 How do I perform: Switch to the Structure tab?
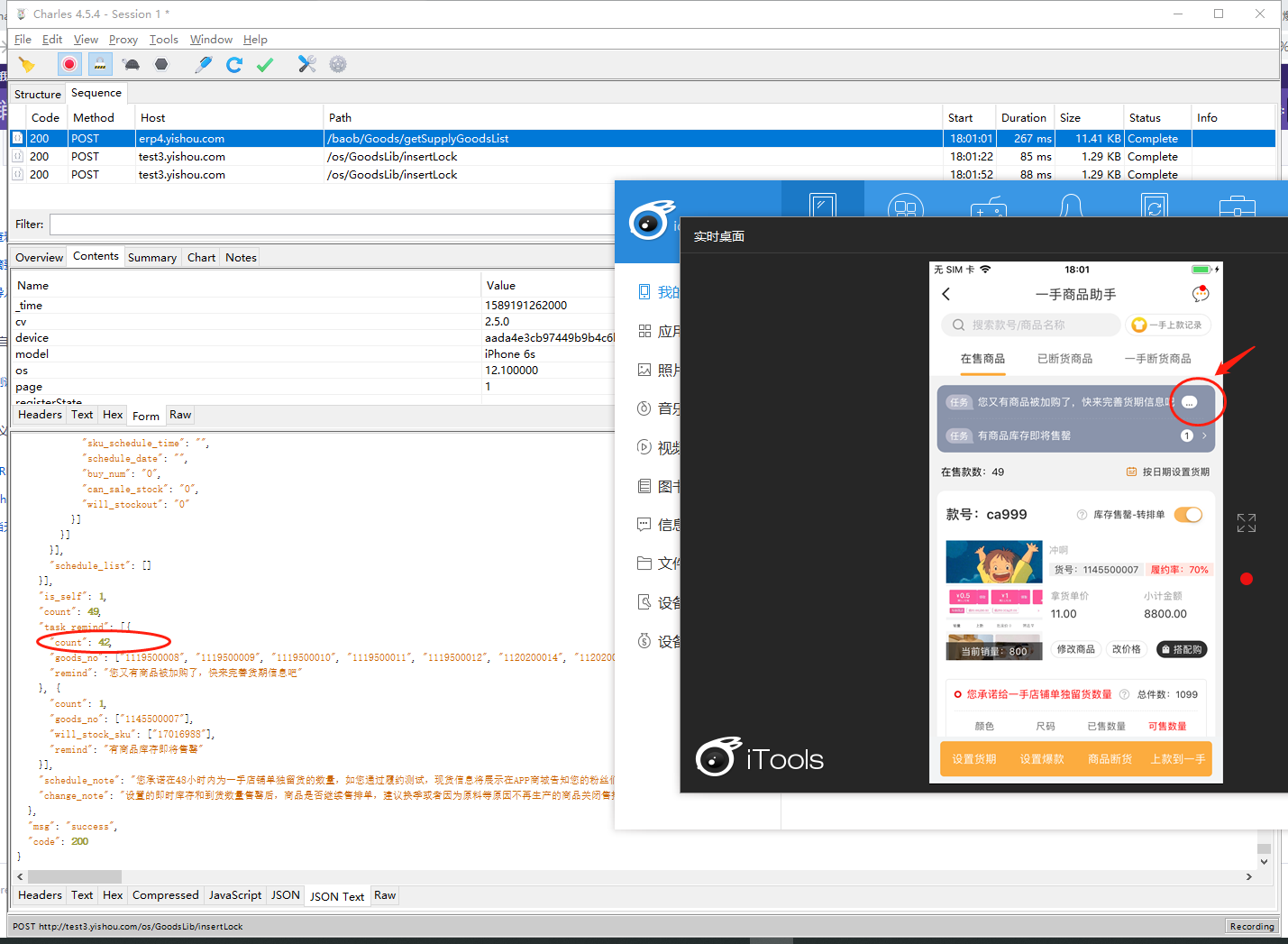[x=38, y=94]
